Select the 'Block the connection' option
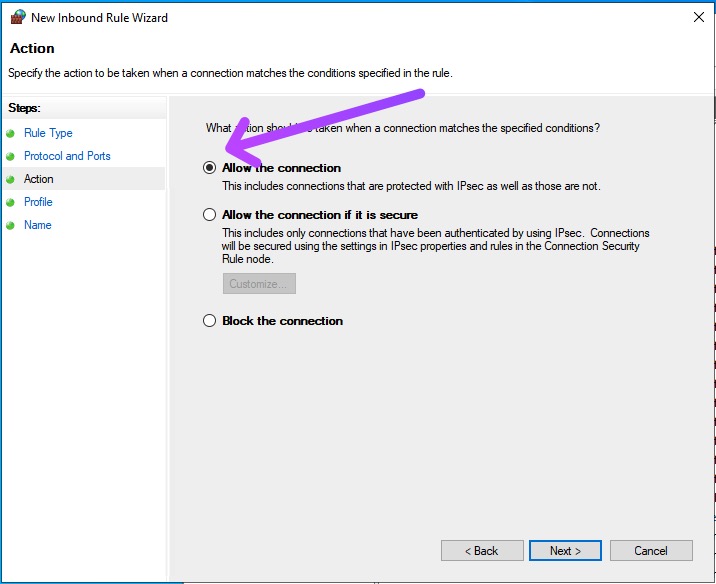The image size is (716, 584). (209, 321)
